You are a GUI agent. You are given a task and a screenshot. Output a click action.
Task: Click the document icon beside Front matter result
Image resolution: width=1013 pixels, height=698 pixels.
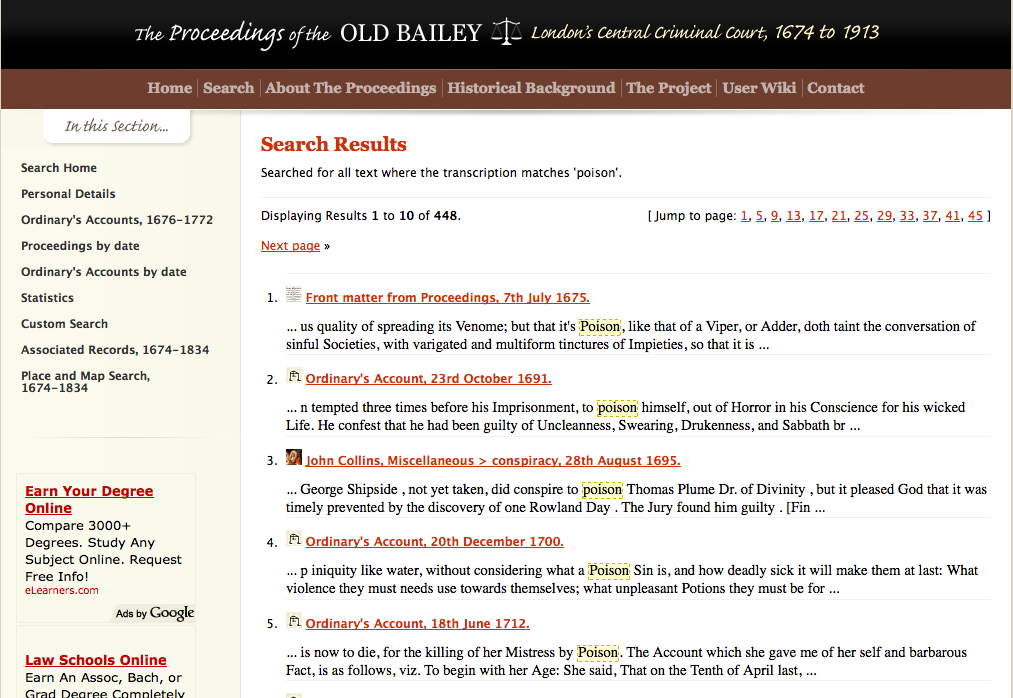click(x=294, y=295)
